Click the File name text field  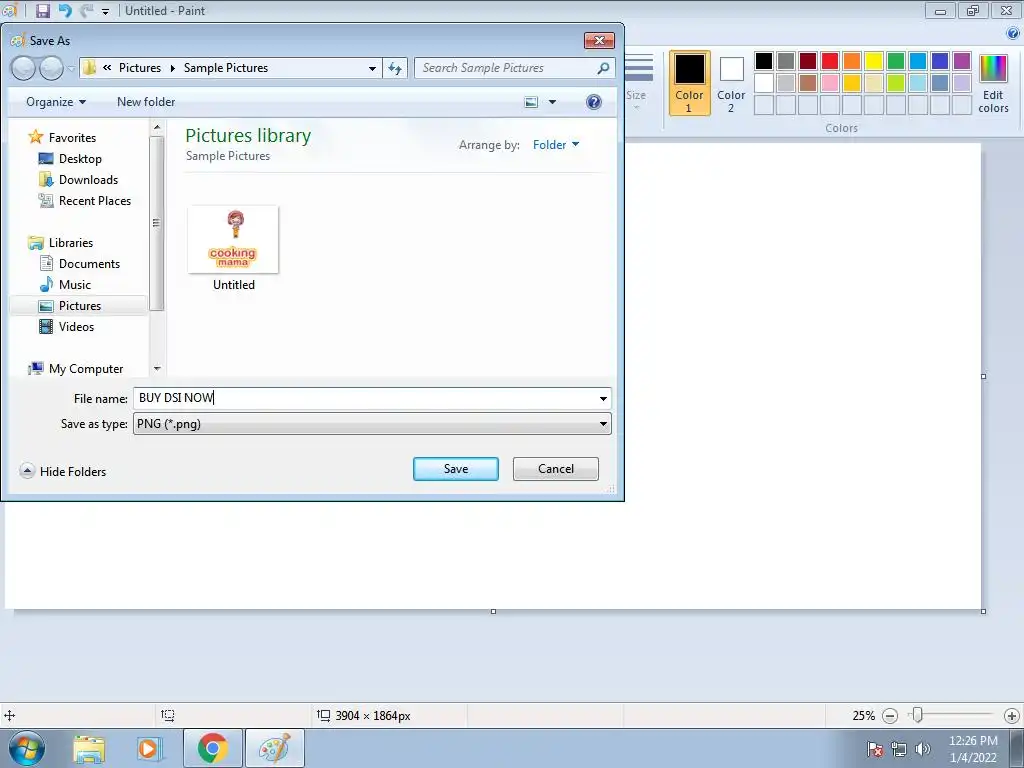pyautogui.click(x=364, y=398)
